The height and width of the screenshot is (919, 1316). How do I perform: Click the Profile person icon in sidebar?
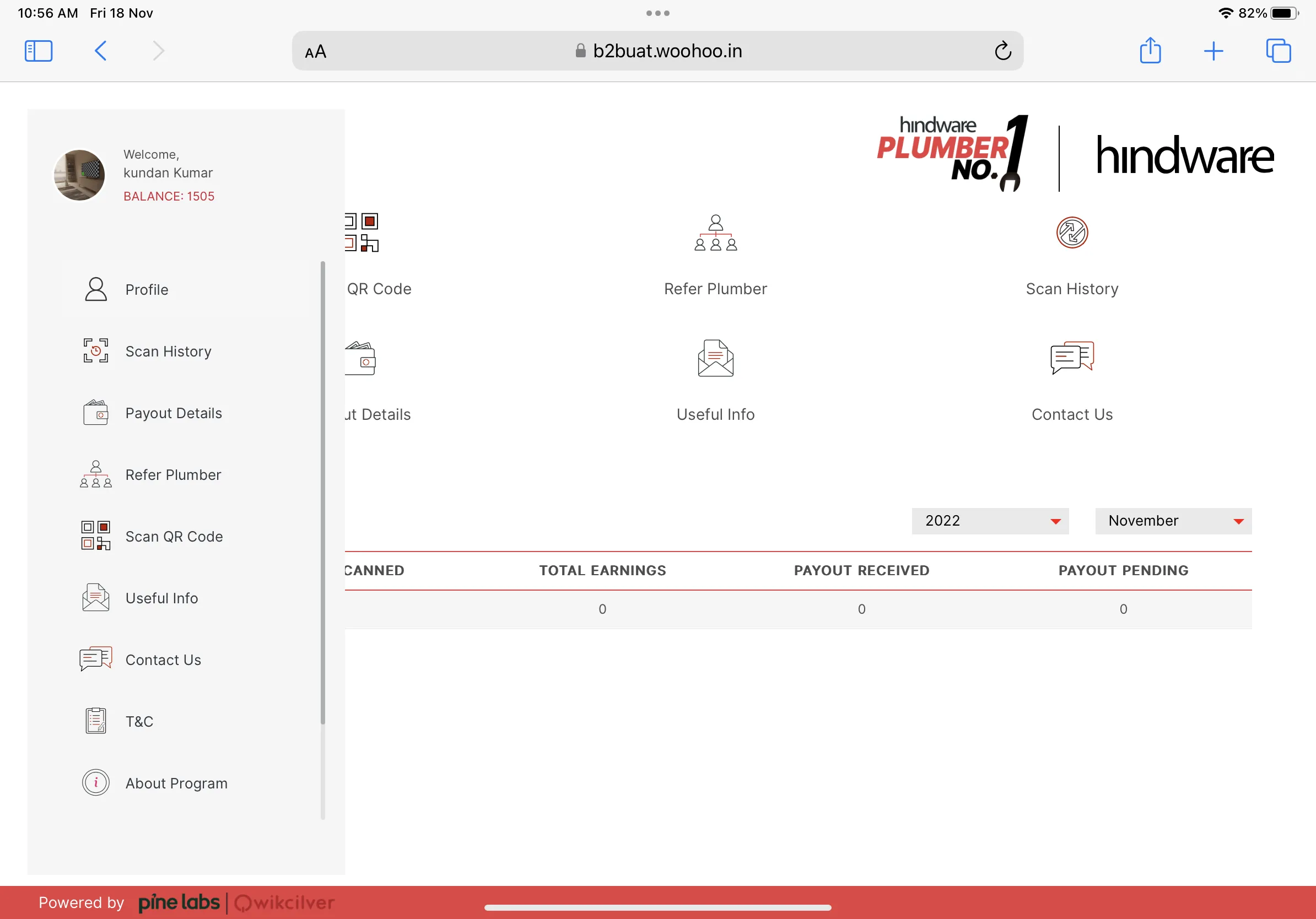point(96,289)
